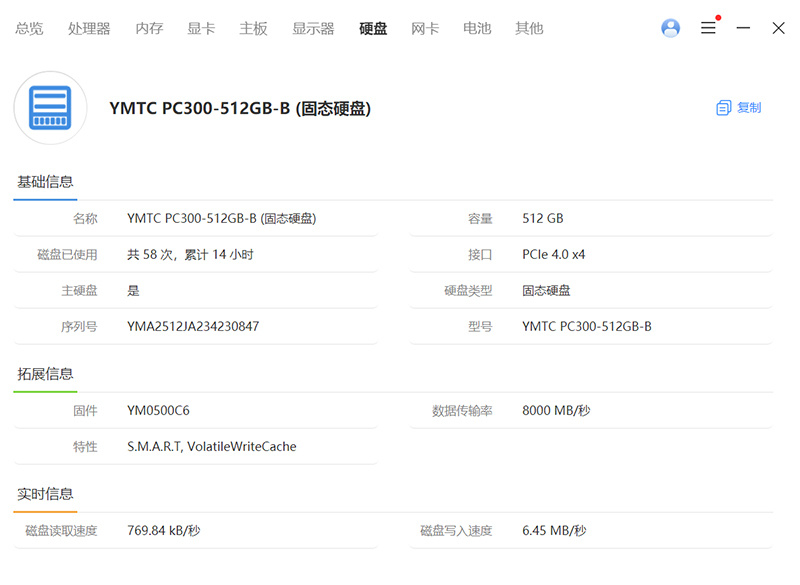Click the 主硬盘 value 是
The height and width of the screenshot is (585, 800).
[133, 291]
